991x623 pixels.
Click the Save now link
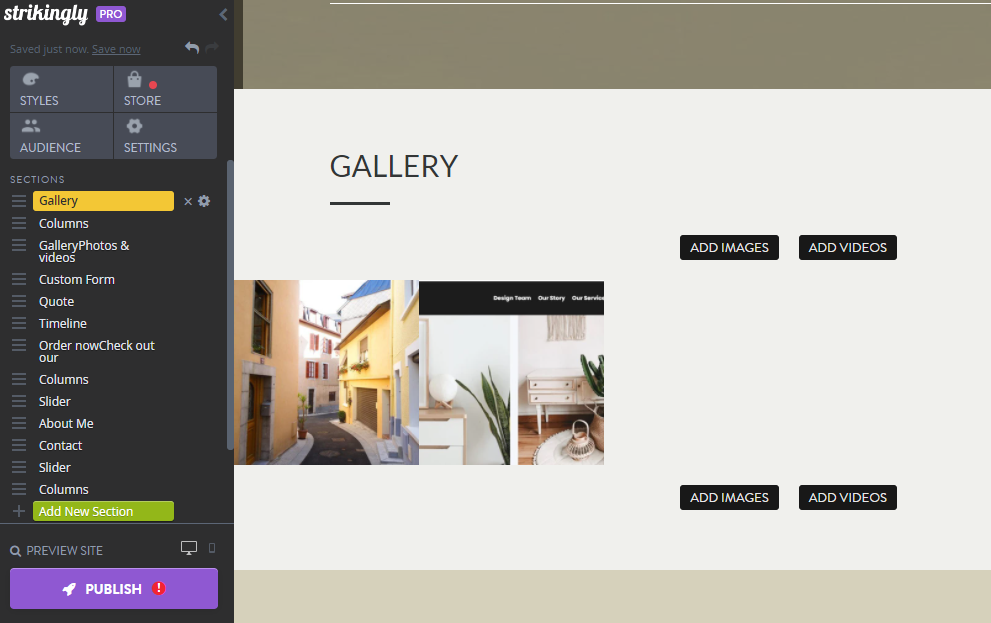coord(115,48)
